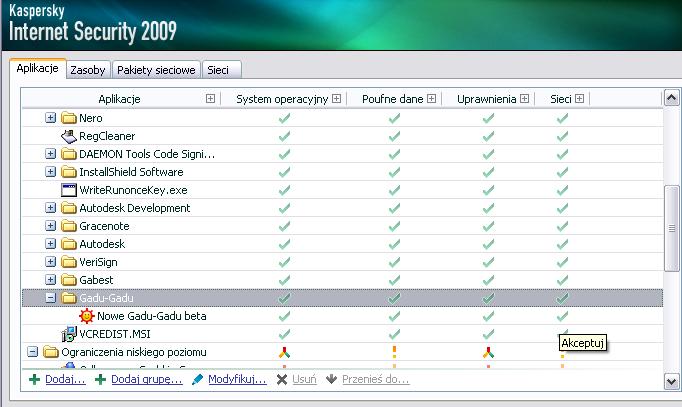Image resolution: width=682 pixels, height=407 pixels.
Task: Select the WriteRunonceKey.exe row label
Action: [133, 190]
